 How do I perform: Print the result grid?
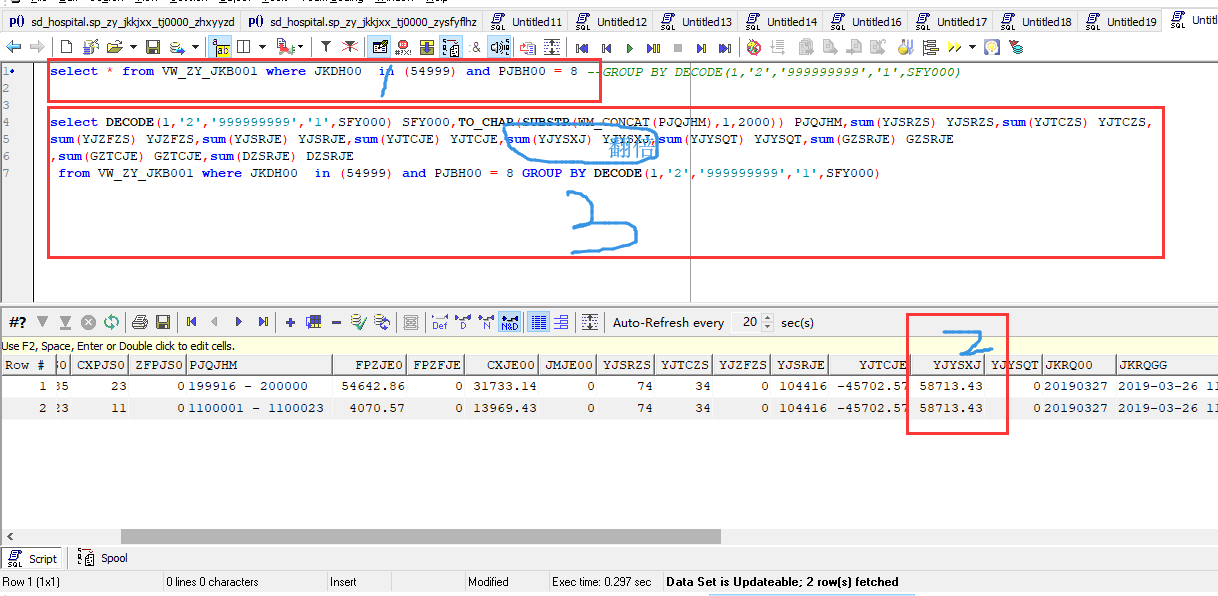[140, 322]
